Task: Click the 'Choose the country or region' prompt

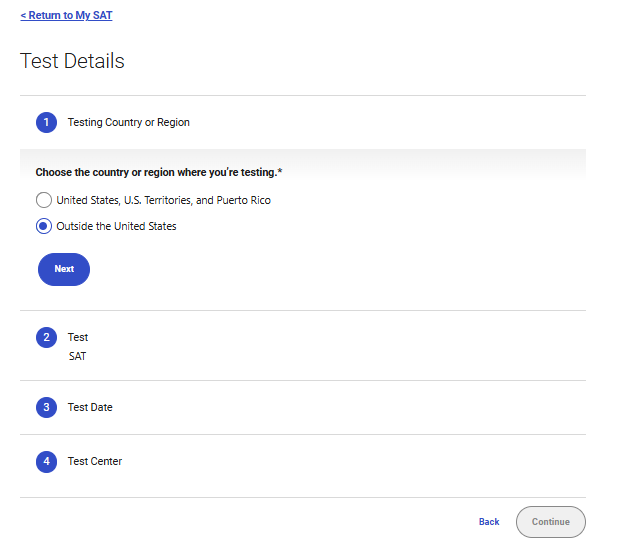Action: [155, 172]
